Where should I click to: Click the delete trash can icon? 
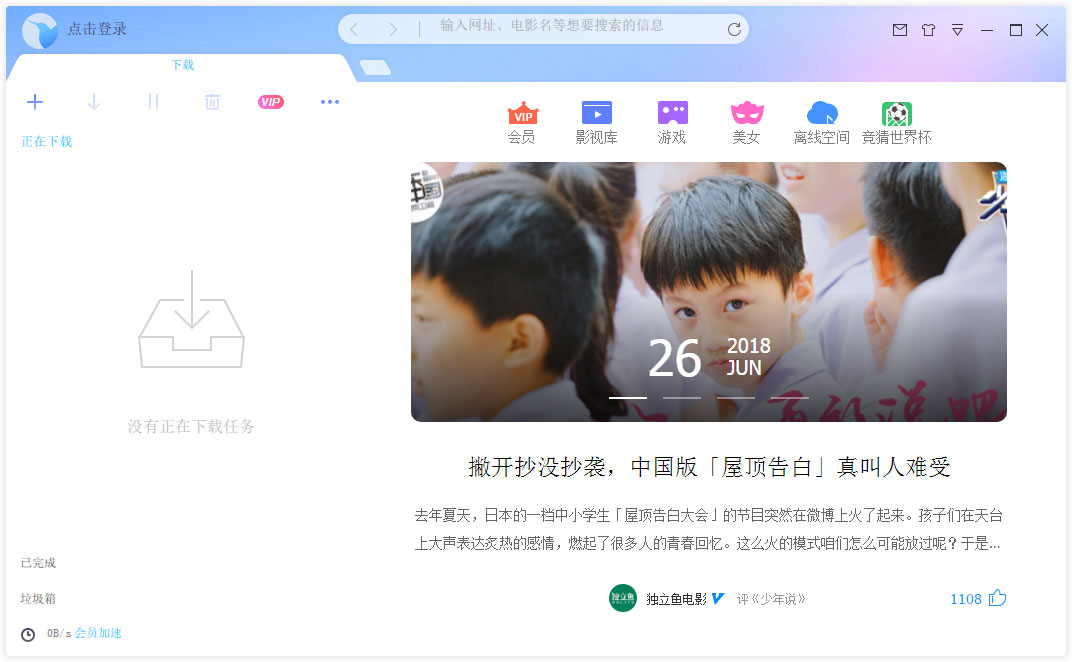[x=213, y=102]
